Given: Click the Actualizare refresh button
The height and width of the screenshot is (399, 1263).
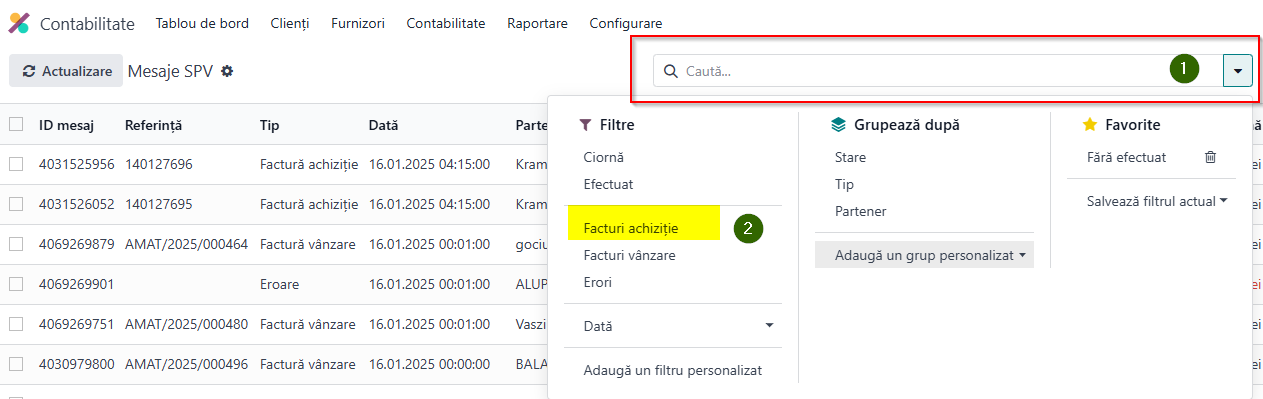Looking at the screenshot, I should pyautogui.click(x=66, y=71).
